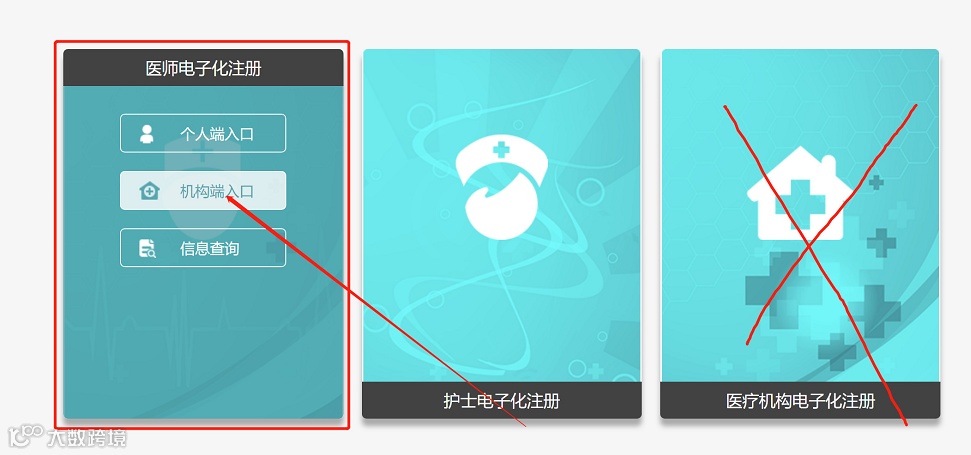Select the 护士电子化注册 label bar
The image size is (971, 455).
[502, 401]
